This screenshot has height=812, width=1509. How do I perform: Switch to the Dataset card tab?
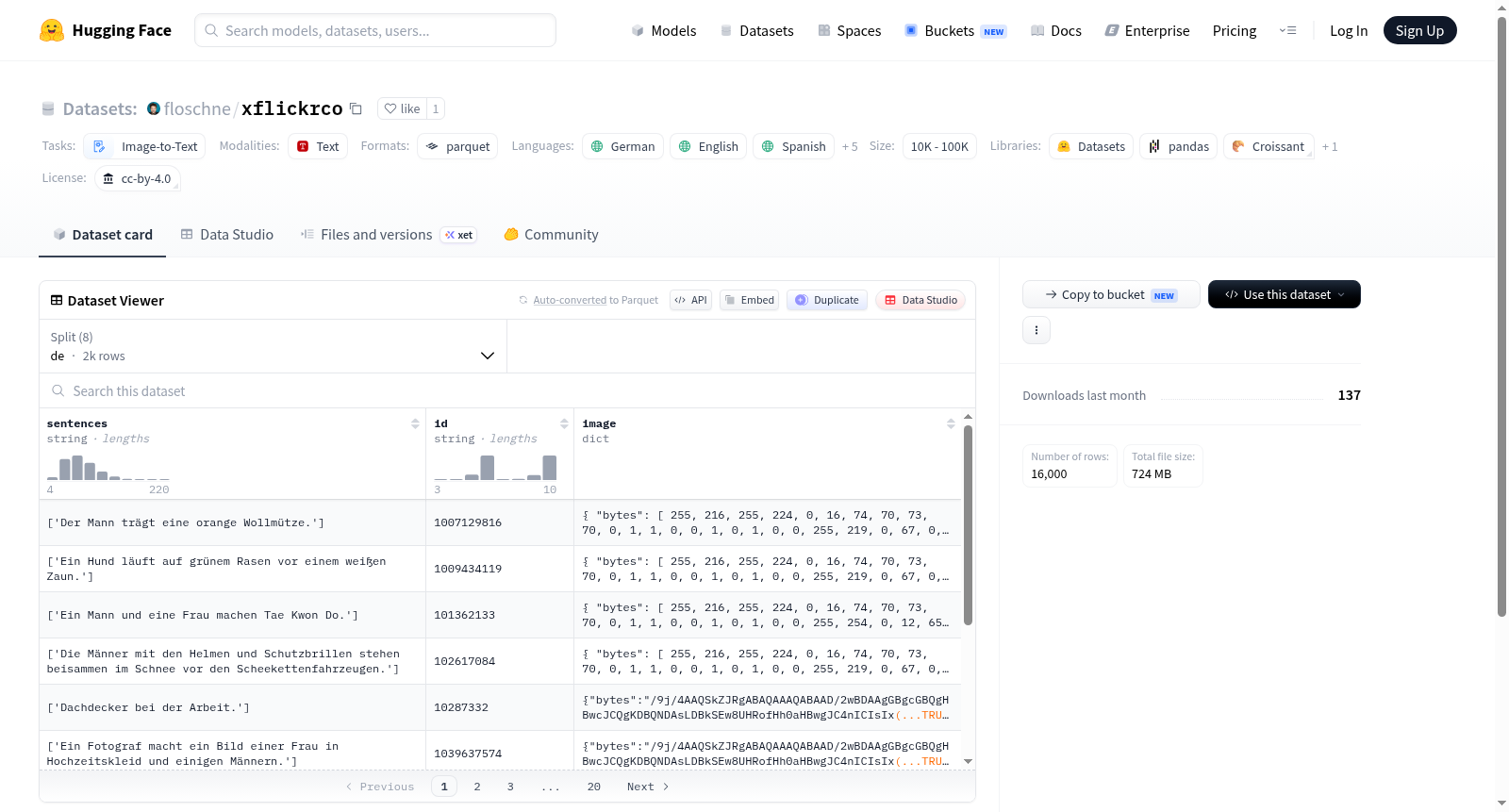pyautogui.click(x=103, y=235)
